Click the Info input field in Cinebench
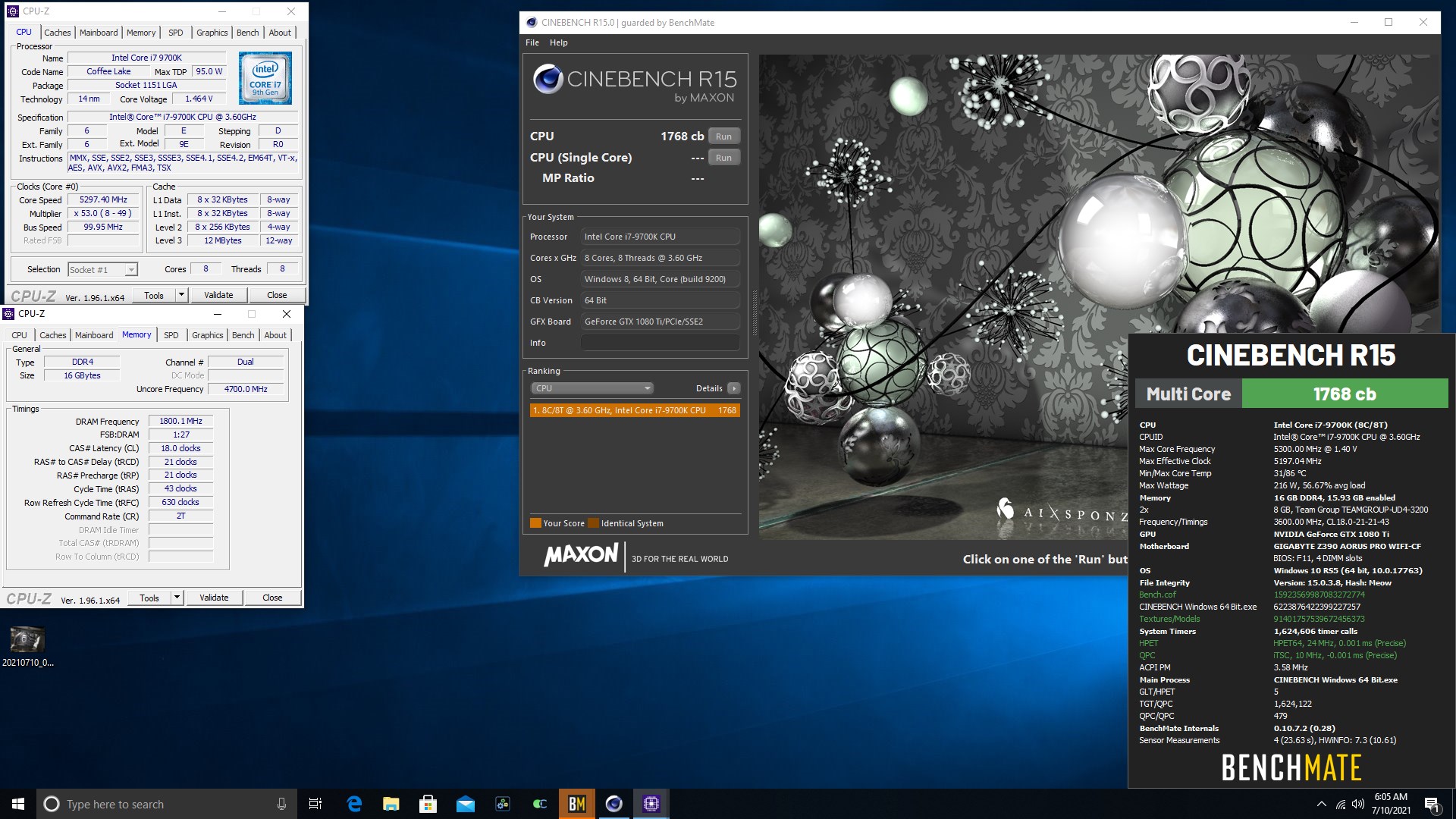 point(660,343)
